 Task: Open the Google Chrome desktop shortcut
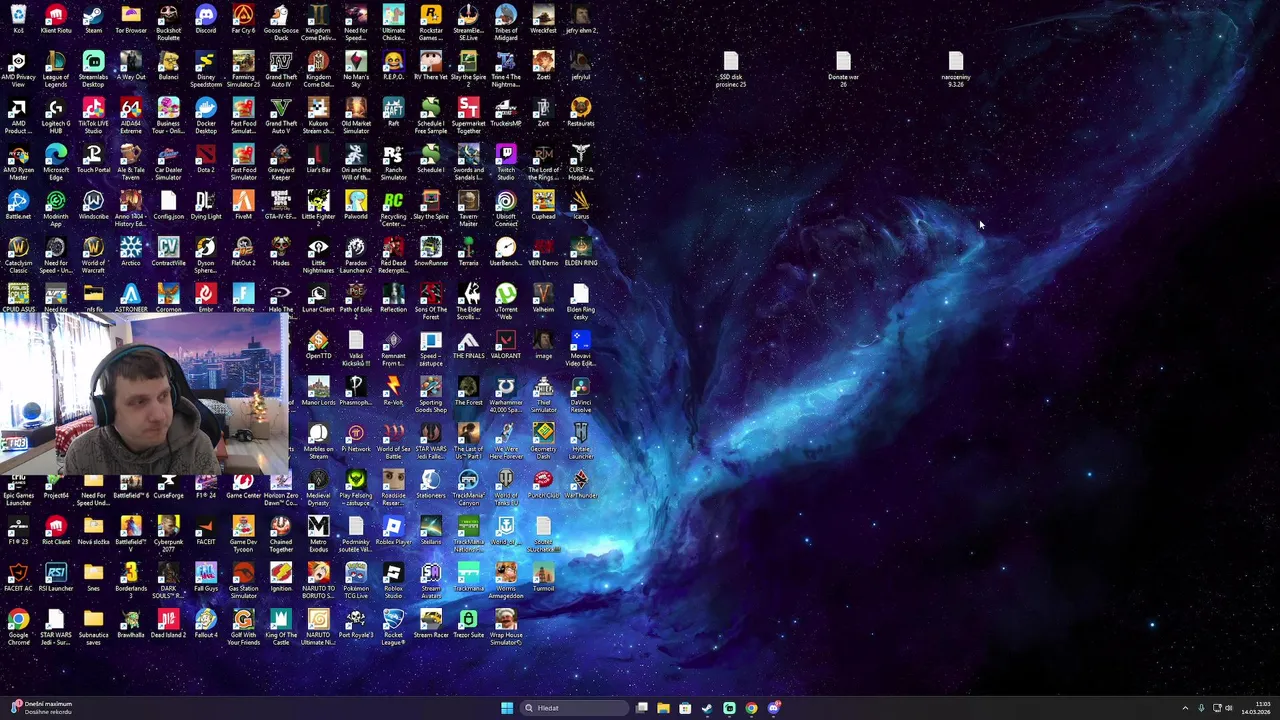(18, 627)
